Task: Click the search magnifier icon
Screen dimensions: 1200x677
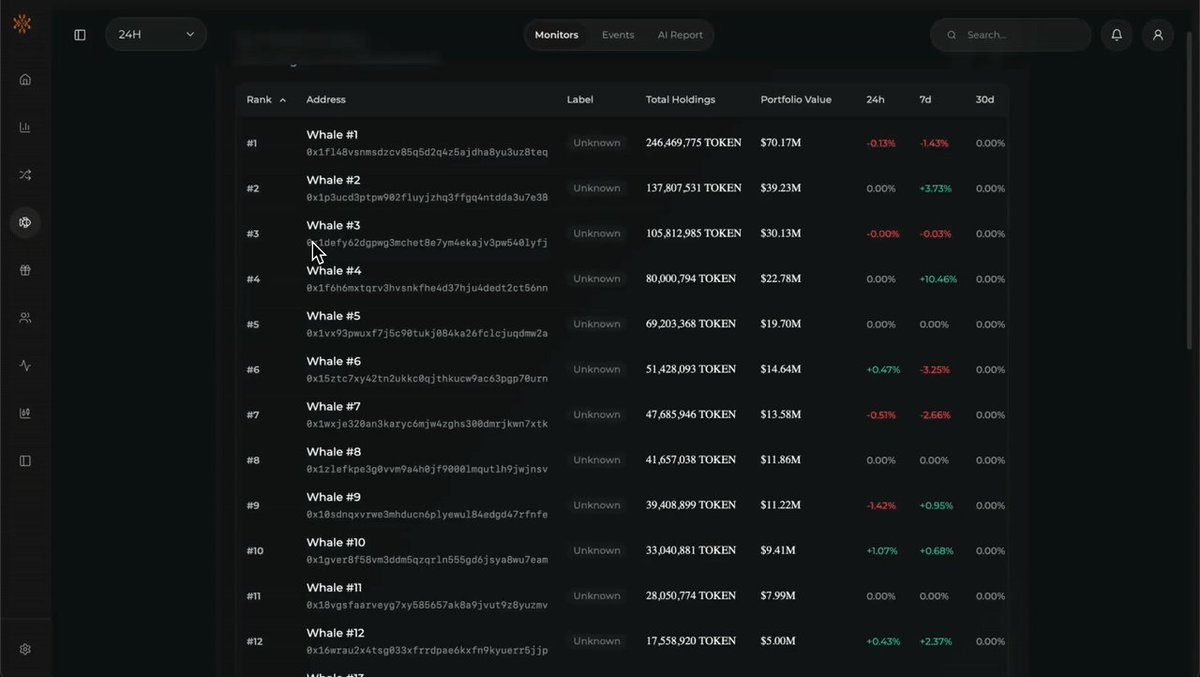Action: (x=952, y=35)
